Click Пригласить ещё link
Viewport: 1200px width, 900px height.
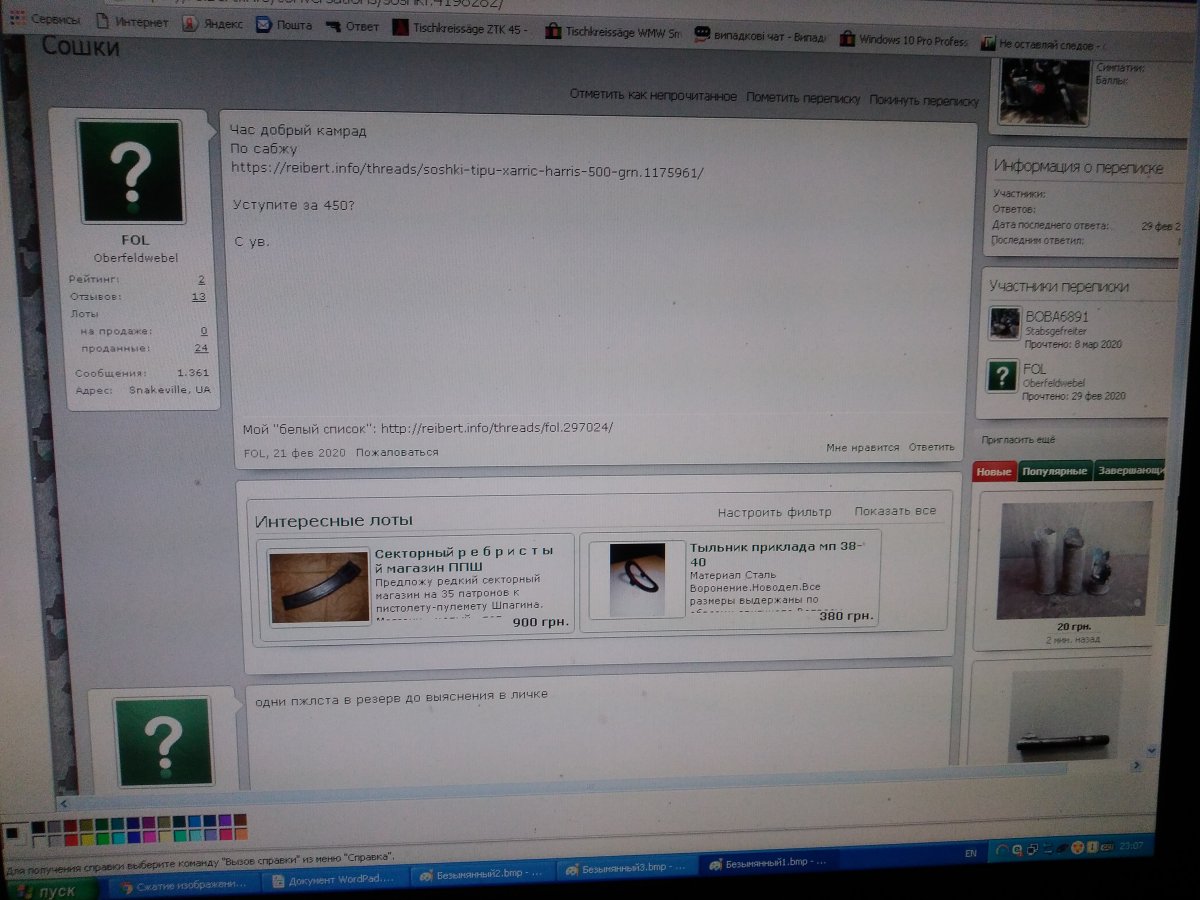1018,440
